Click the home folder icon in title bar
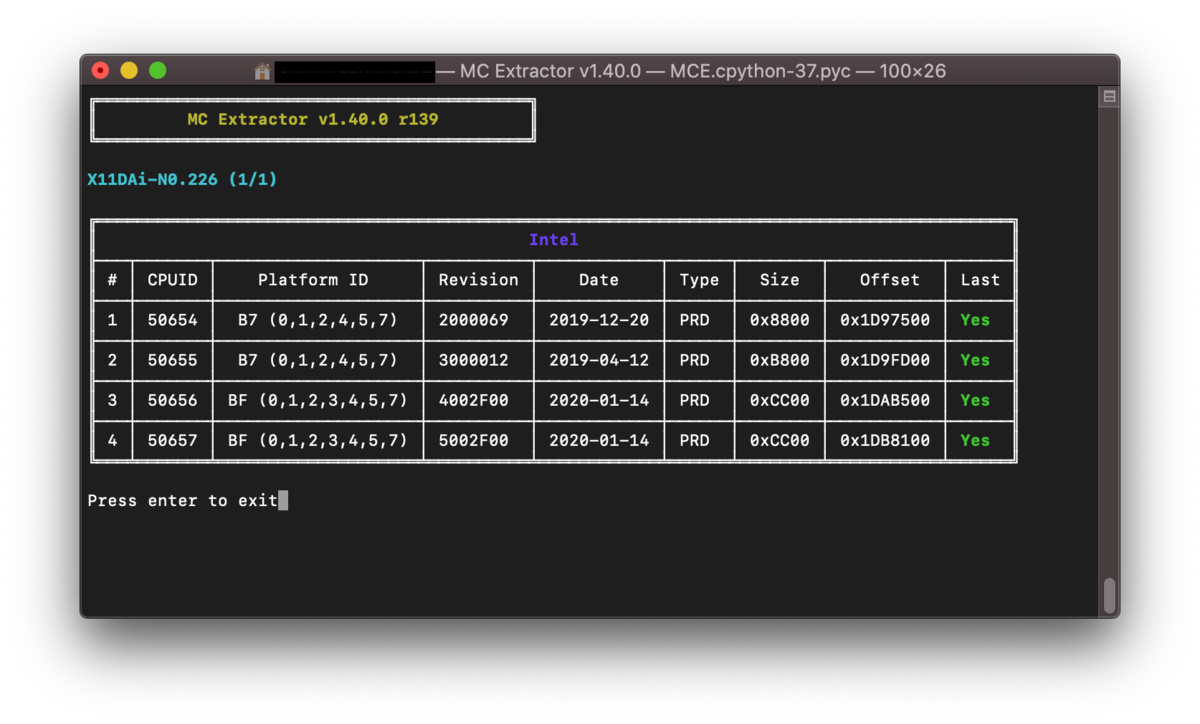Image resolution: width=1200 pixels, height=724 pixels. point(262,71)
